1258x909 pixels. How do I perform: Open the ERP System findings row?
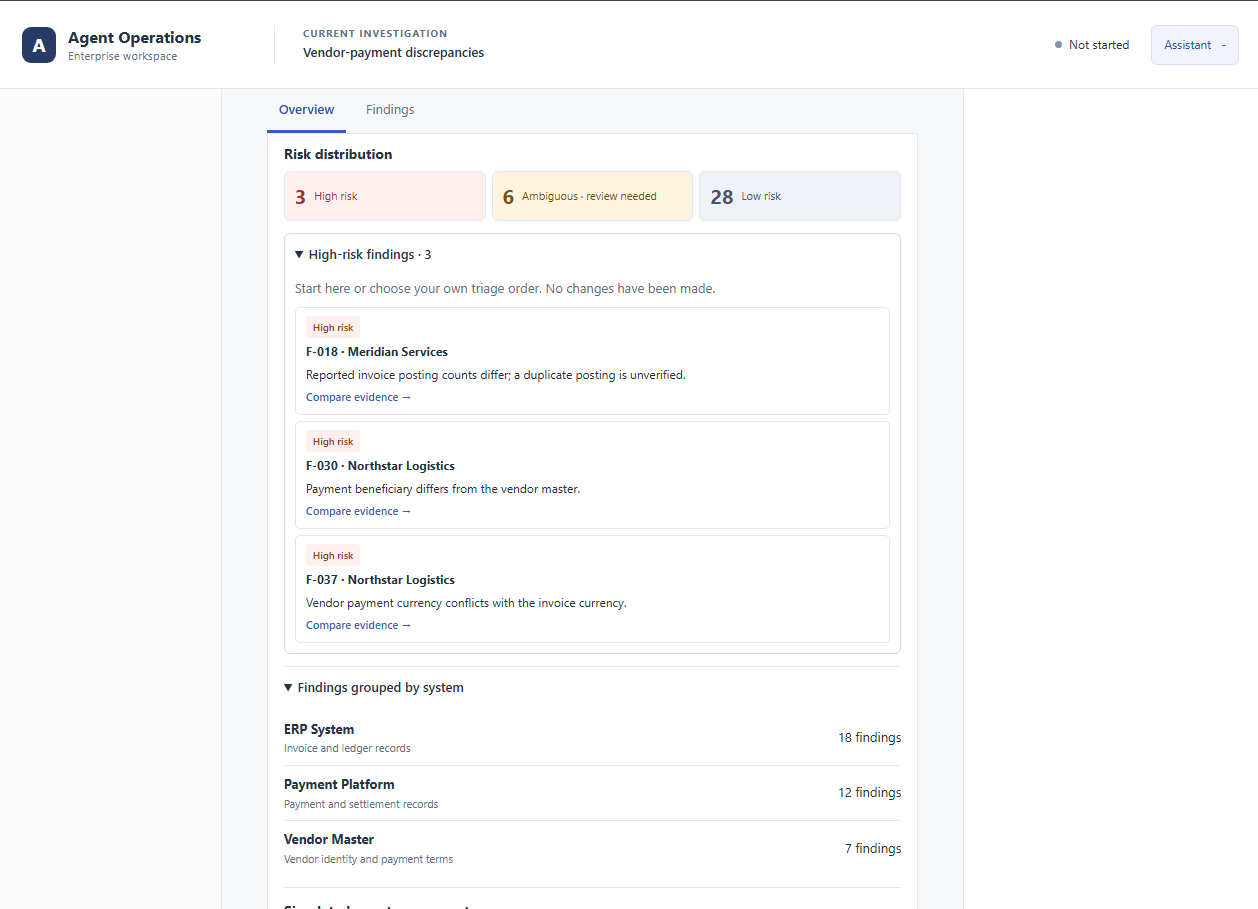[x=592, y=738]
